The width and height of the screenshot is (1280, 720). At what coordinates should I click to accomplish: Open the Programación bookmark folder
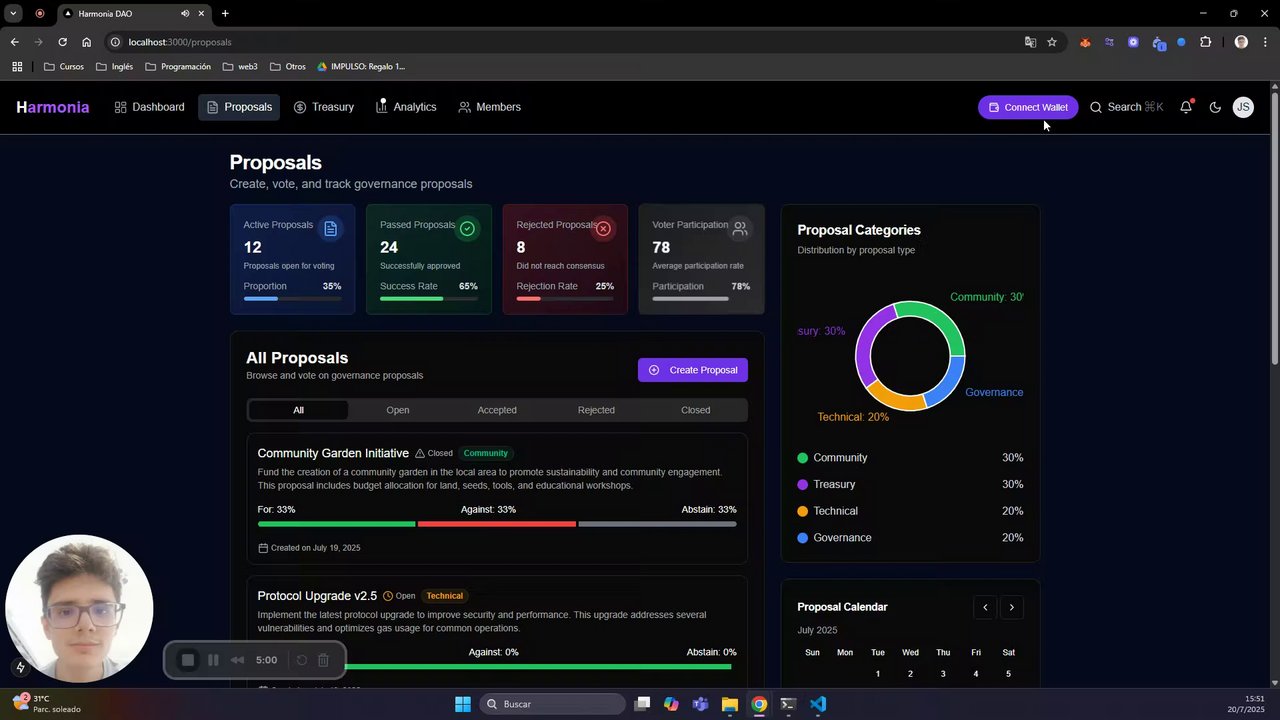click(178, 67)
